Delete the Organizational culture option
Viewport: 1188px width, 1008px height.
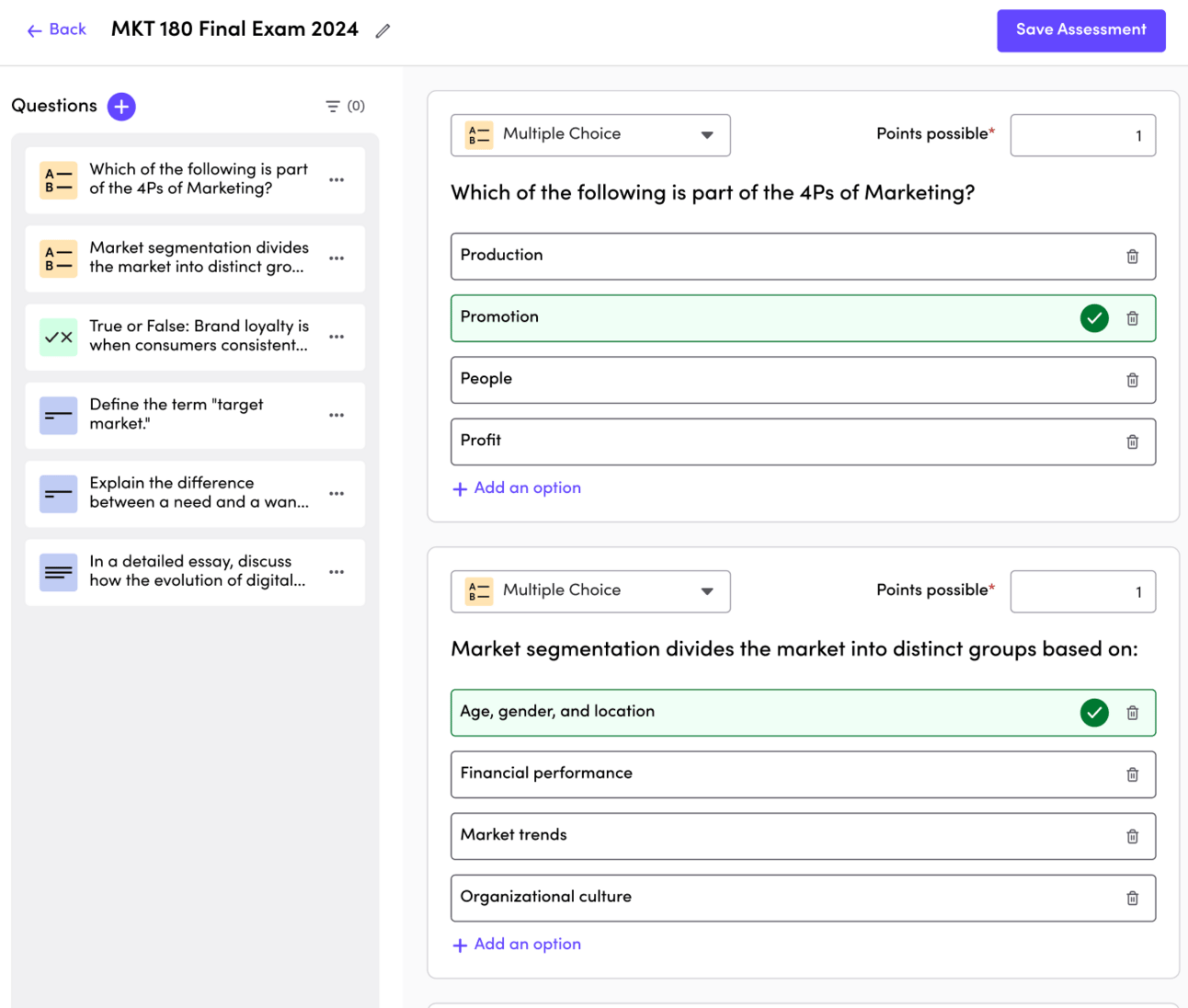tap(1133, 898)
